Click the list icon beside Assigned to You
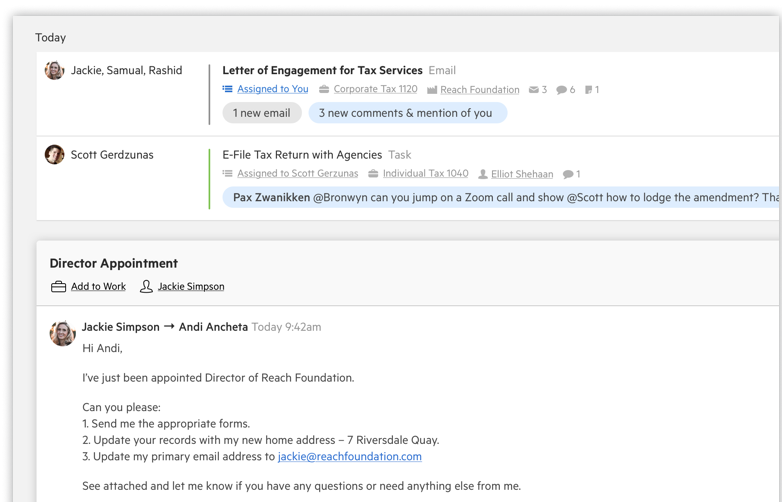This screenshot has height=502, width=782. [x=228, y=89]
